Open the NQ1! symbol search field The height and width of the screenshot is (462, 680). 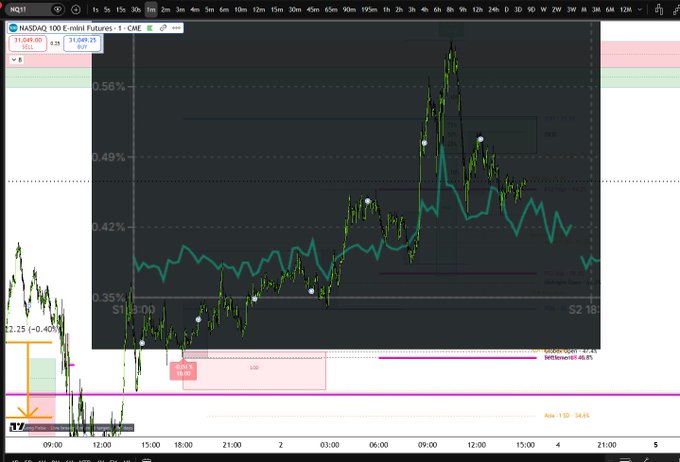click(x=29, y=9)
